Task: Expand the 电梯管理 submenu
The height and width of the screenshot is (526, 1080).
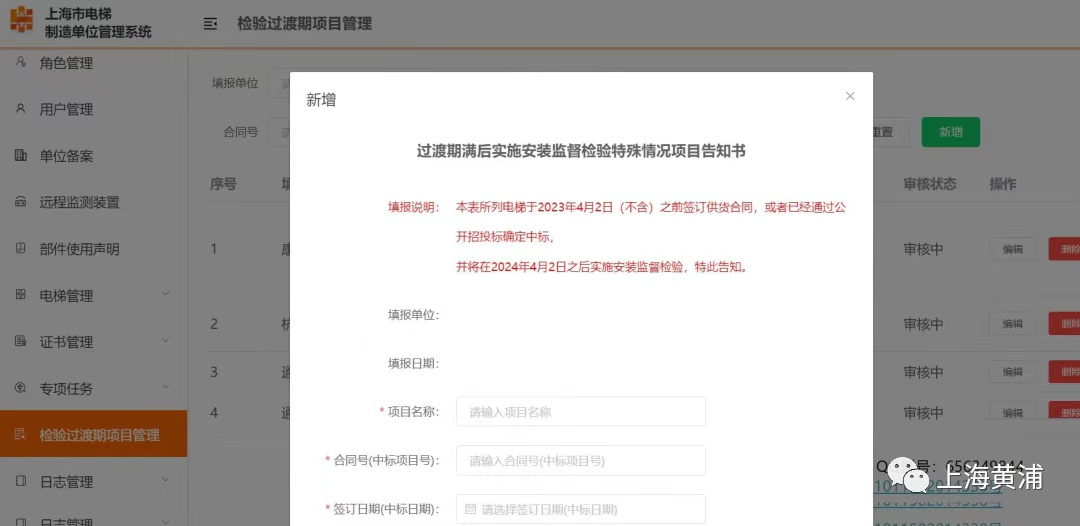Action: point(166,295)
